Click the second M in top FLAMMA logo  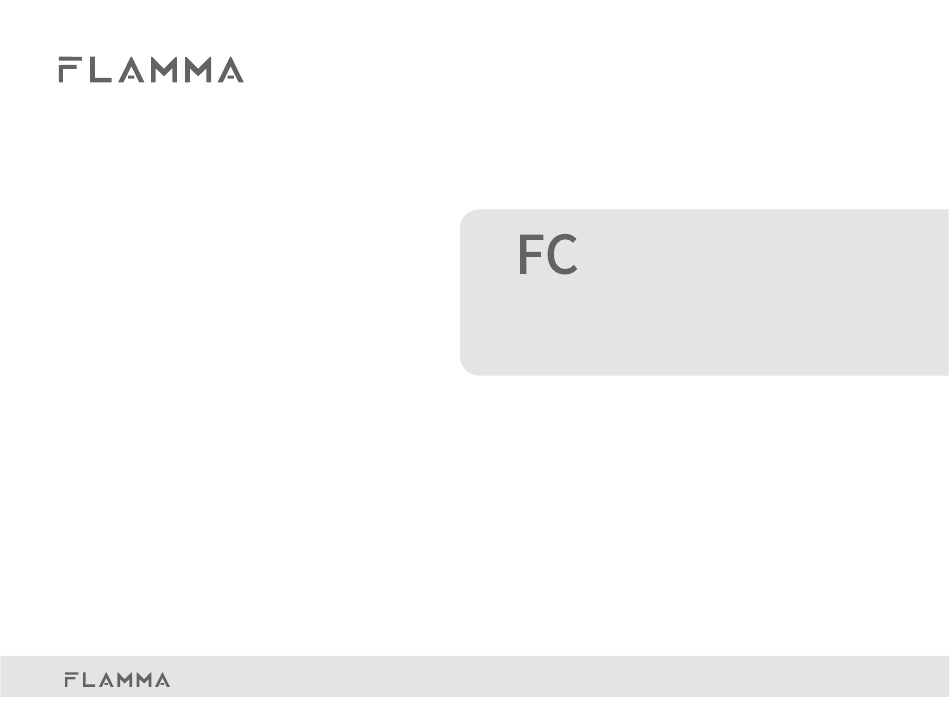198,70
